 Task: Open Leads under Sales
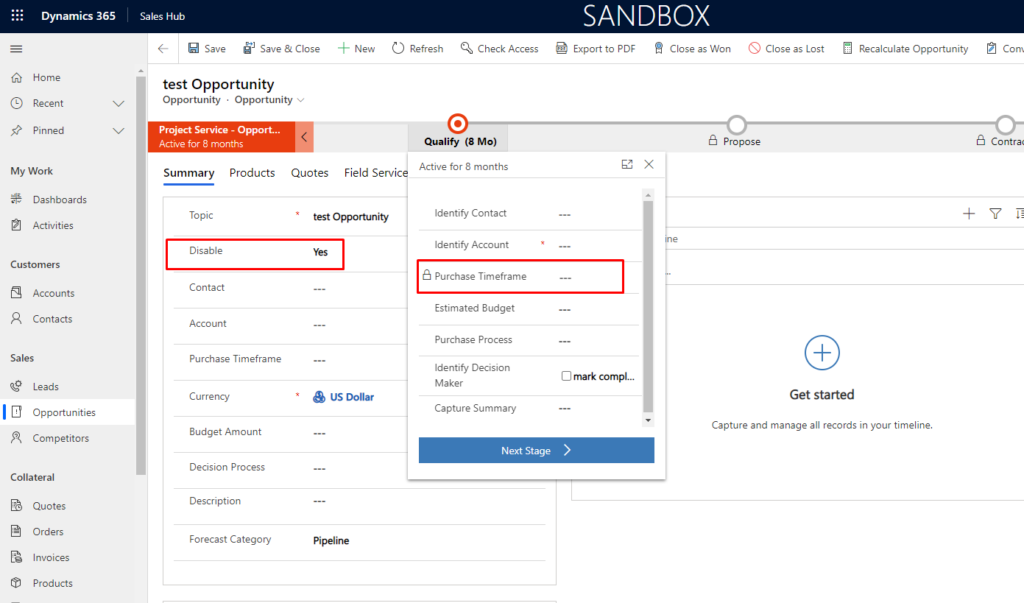[x=46, y=387]
